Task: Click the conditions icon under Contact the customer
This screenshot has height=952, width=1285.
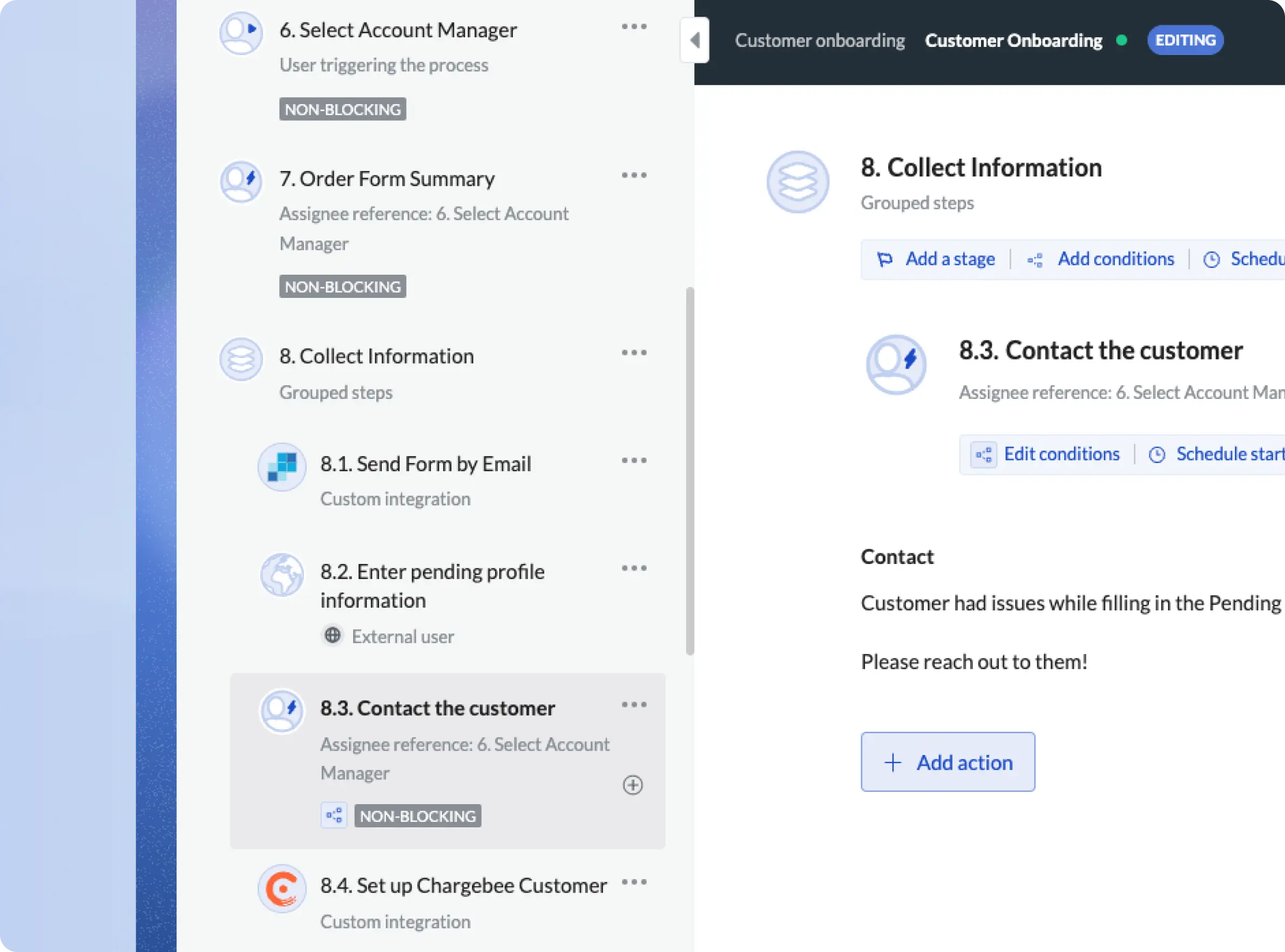Action: point(334,815)
